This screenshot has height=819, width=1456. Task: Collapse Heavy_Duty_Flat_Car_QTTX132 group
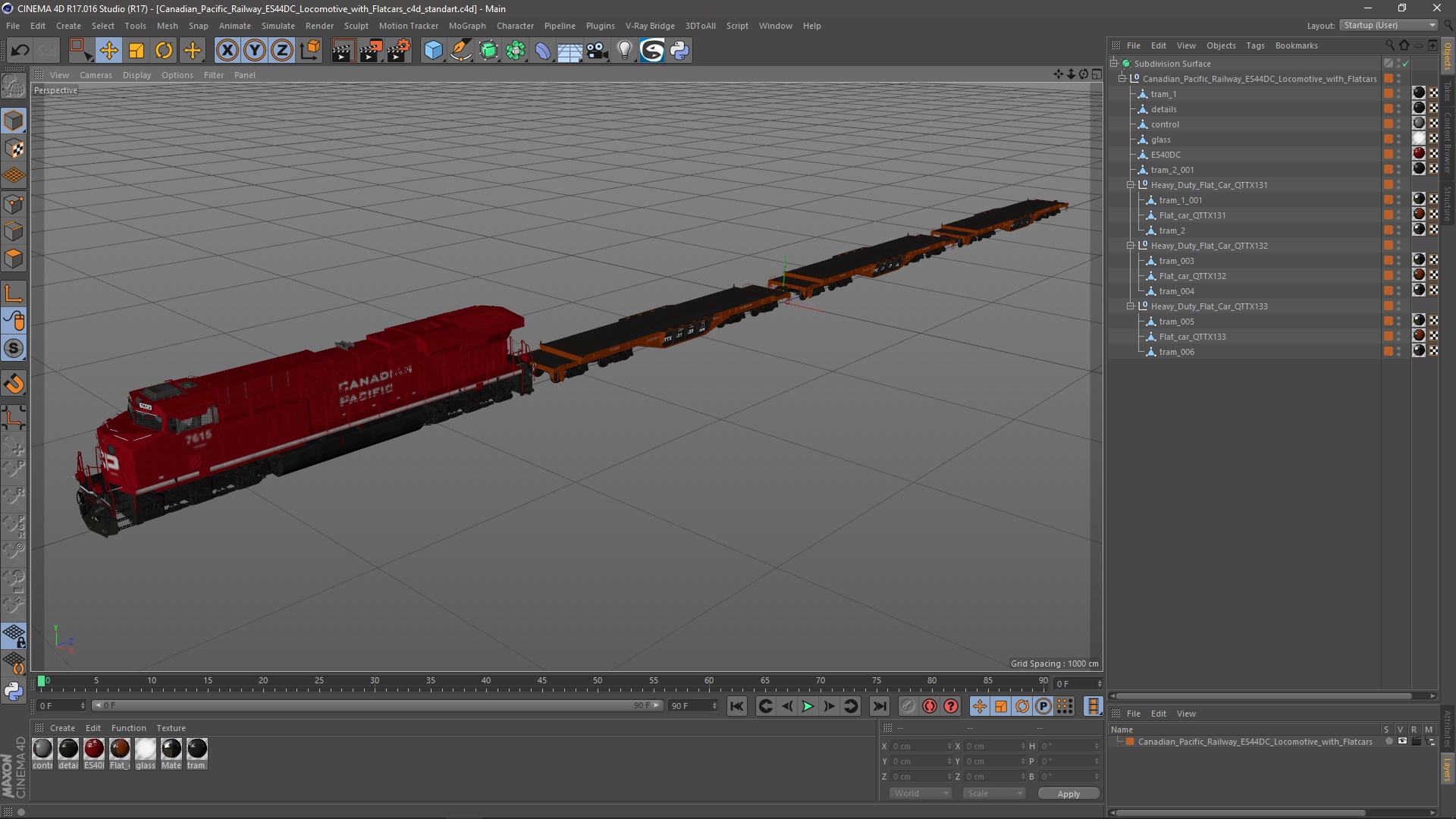click(x=1131, y=245)
